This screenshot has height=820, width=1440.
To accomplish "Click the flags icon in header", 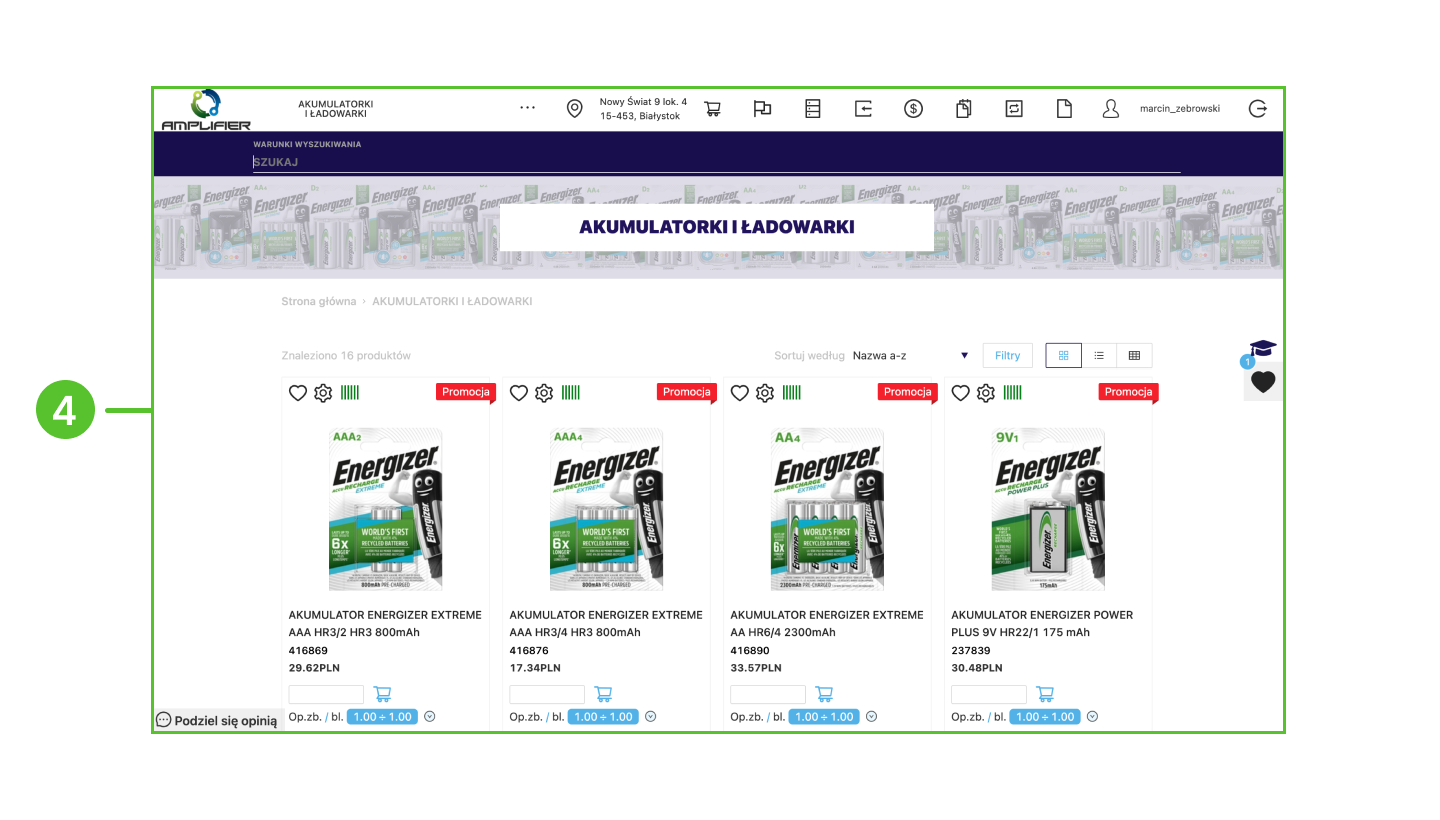I will point(762,109).
